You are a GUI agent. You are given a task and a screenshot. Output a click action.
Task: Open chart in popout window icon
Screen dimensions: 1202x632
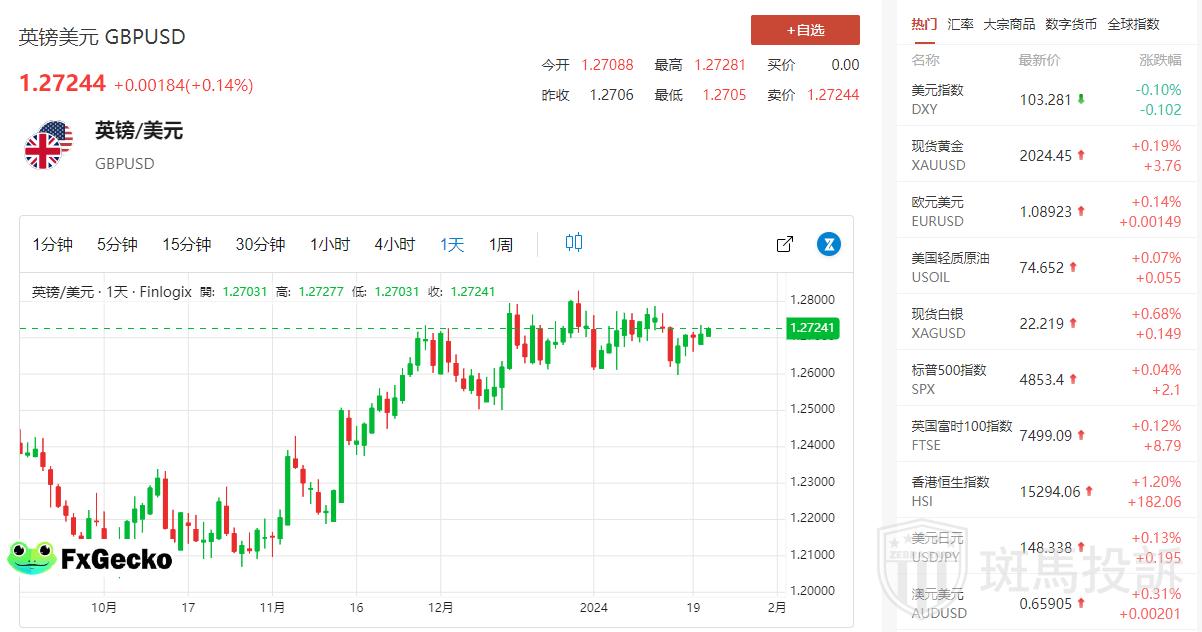click(785, 244)
